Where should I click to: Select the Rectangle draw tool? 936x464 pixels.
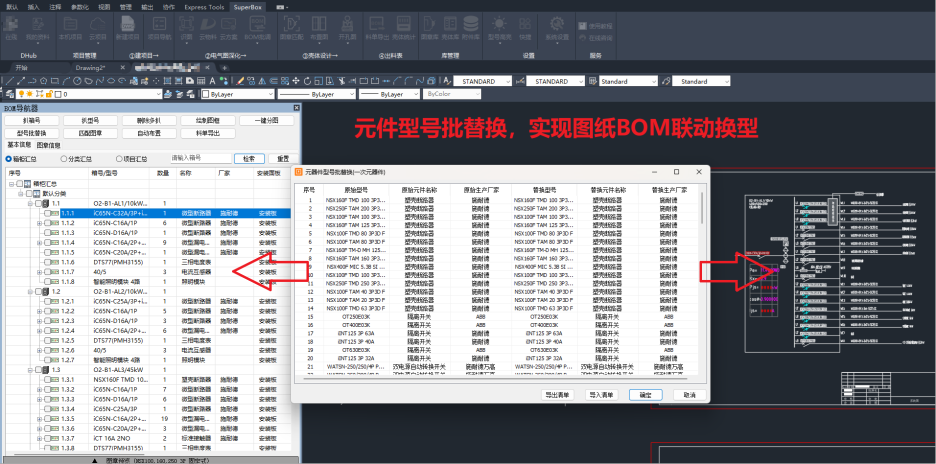coord(55,81)
